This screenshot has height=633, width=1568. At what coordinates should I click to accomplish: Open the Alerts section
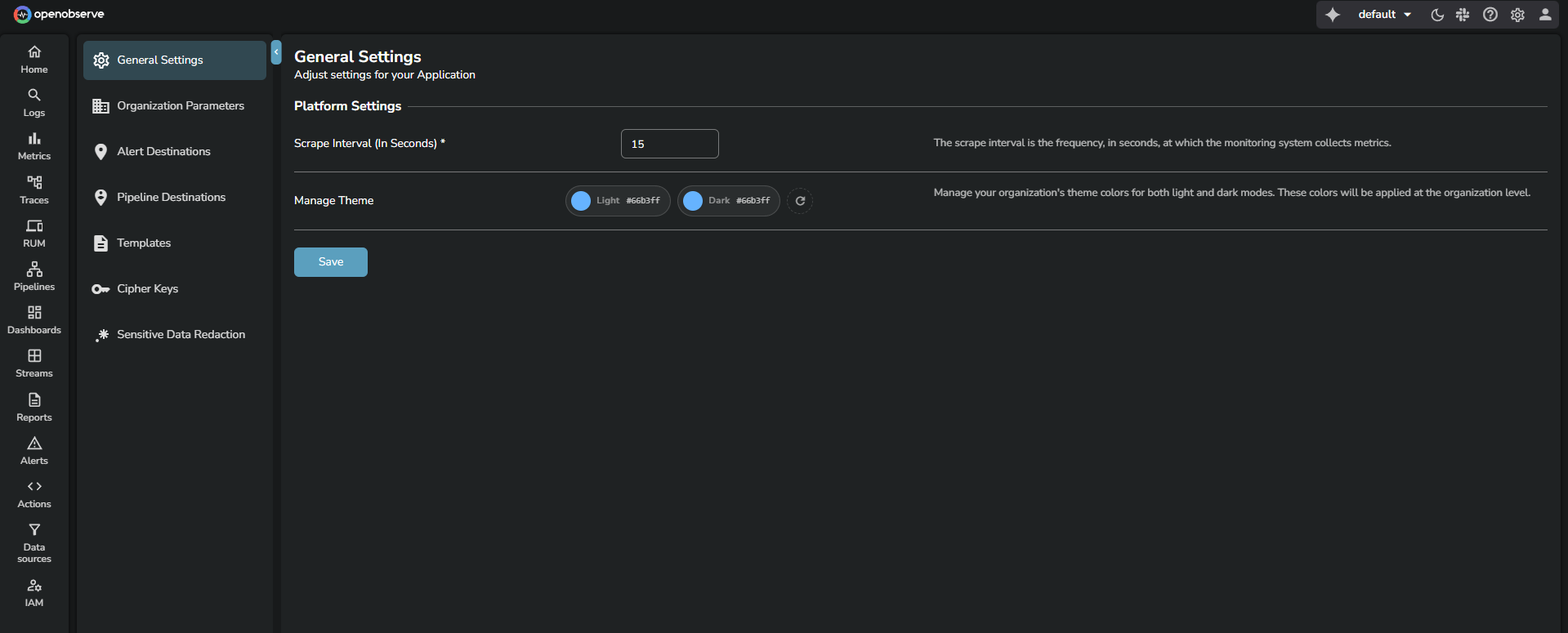pyautogui.click(x=34, y=451)
